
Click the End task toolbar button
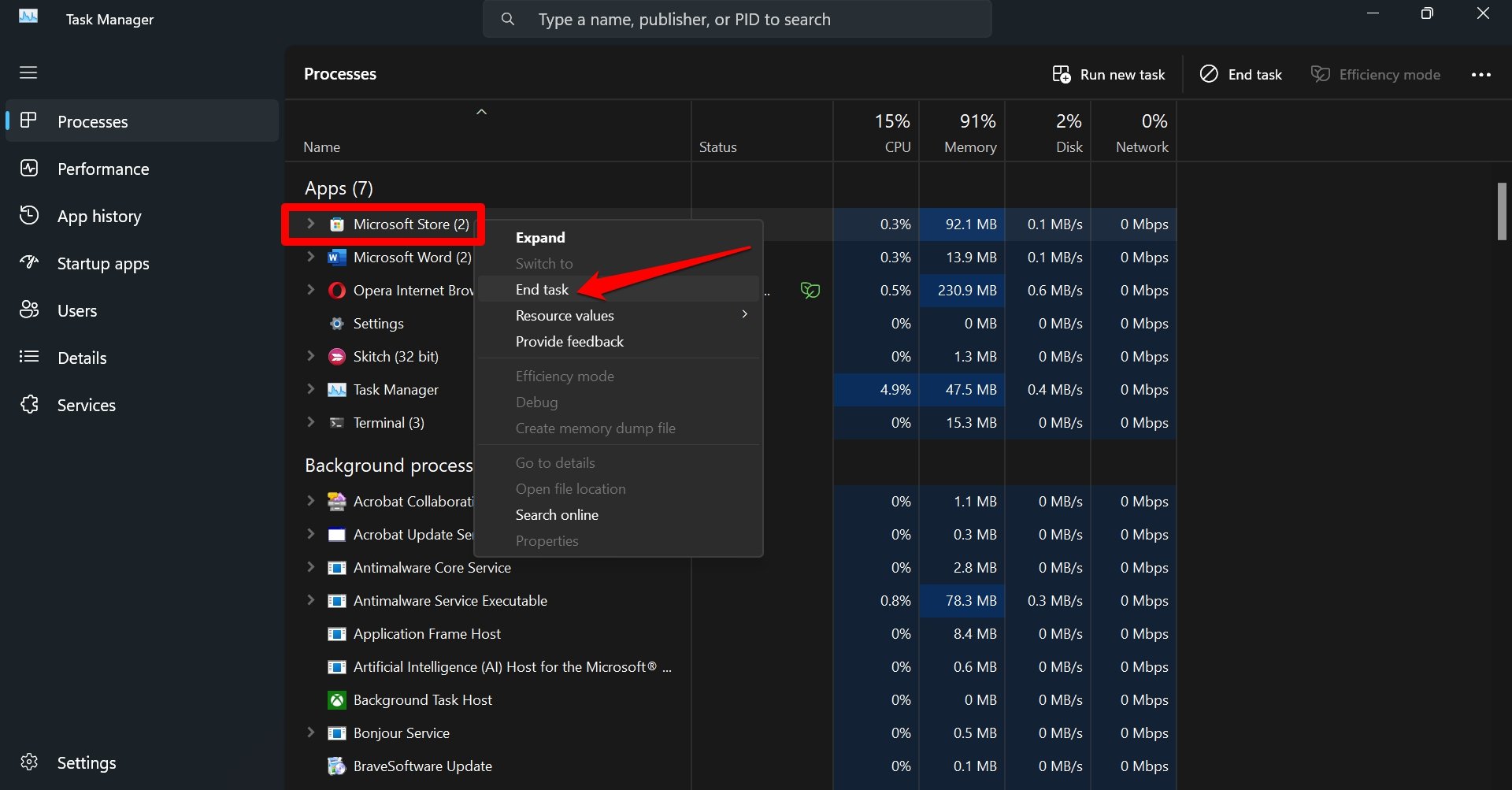pos(1241,74)
